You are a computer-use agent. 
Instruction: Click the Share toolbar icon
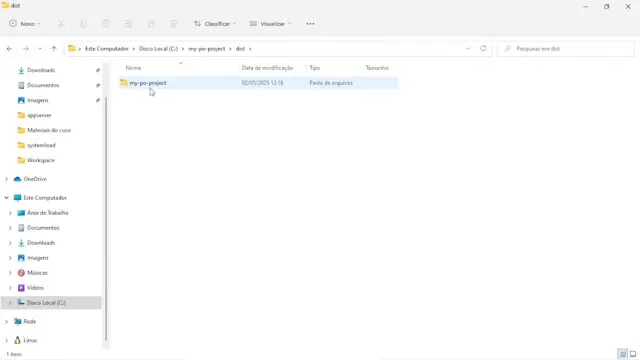point(151,24)
